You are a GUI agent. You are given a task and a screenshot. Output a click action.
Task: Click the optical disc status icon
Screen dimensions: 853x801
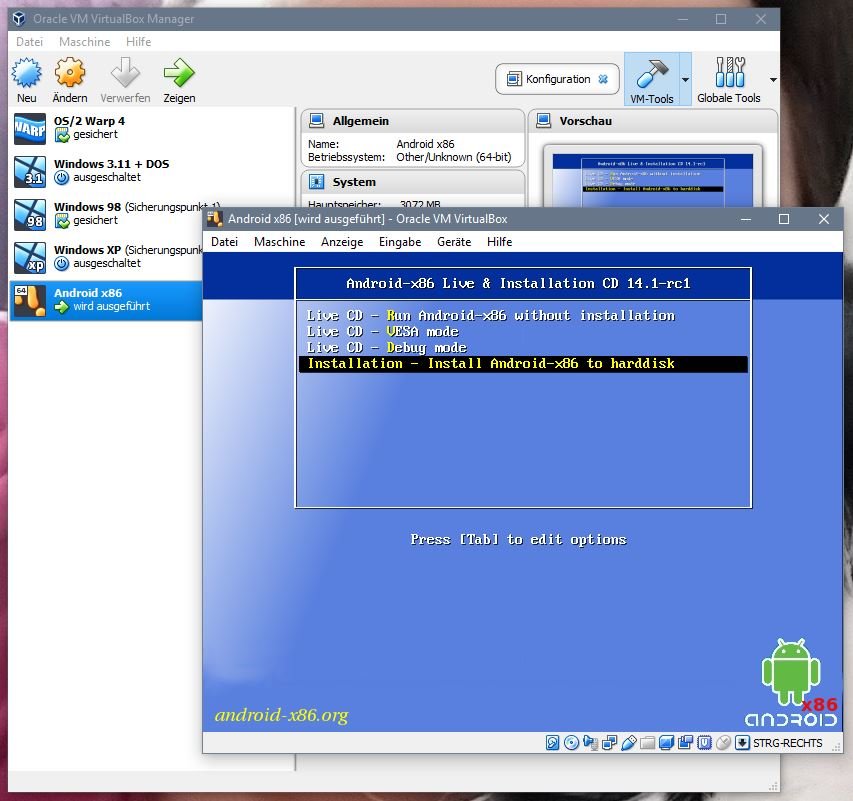pyautogui.click(x=571, y=743)
